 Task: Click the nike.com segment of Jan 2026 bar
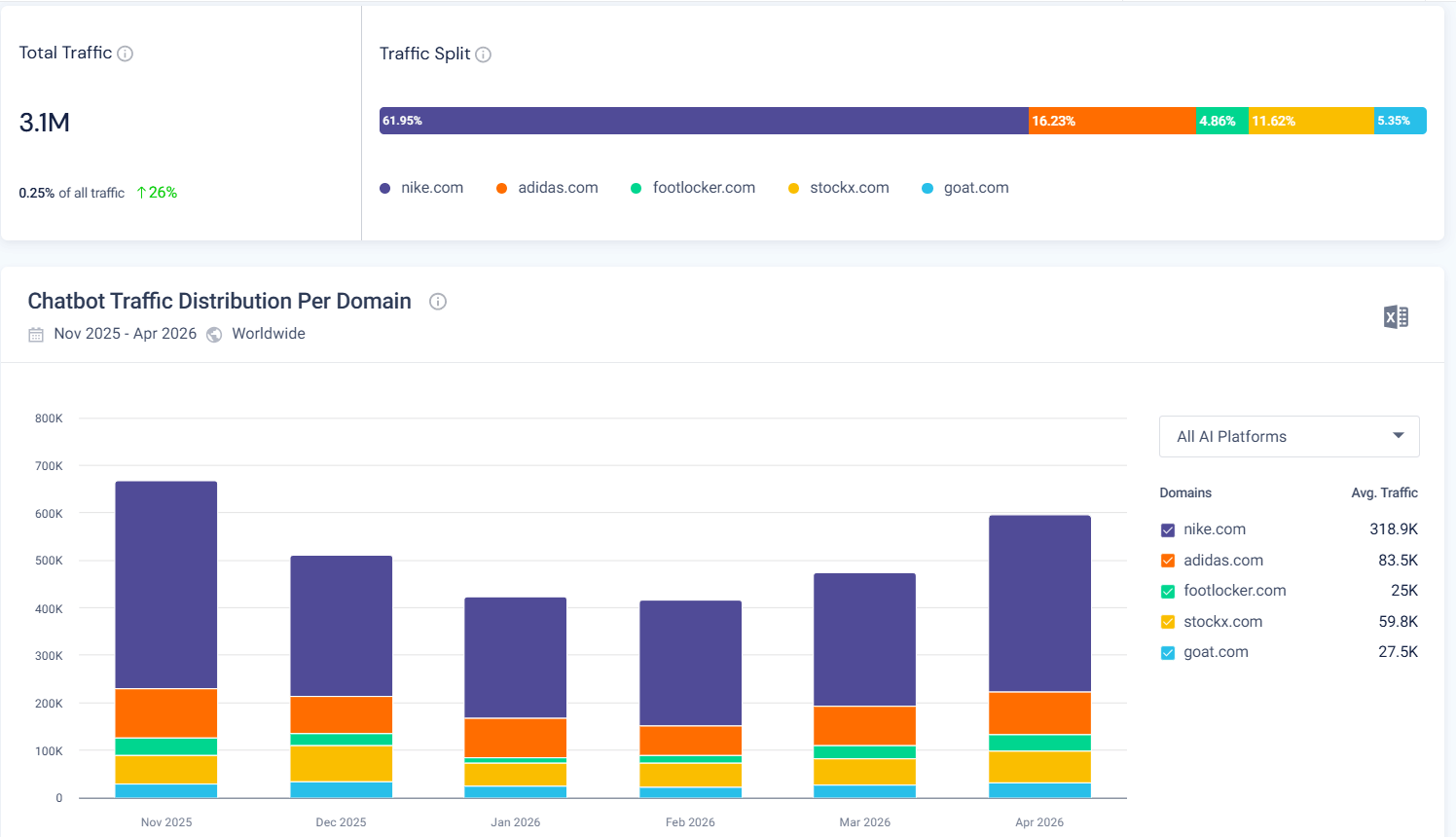click(516, 658)
